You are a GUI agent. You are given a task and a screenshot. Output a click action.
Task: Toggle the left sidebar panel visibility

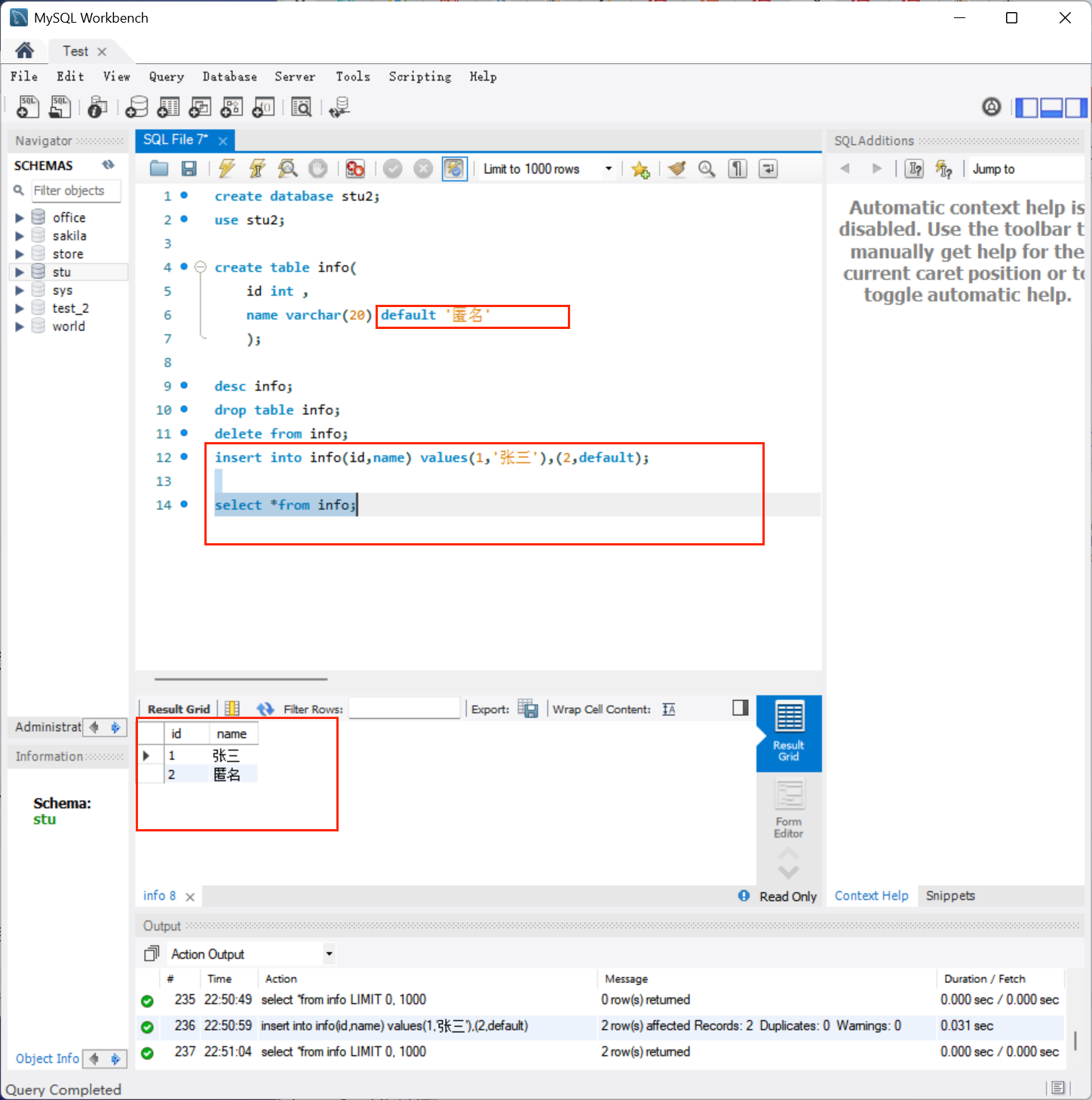(1026, 108)
